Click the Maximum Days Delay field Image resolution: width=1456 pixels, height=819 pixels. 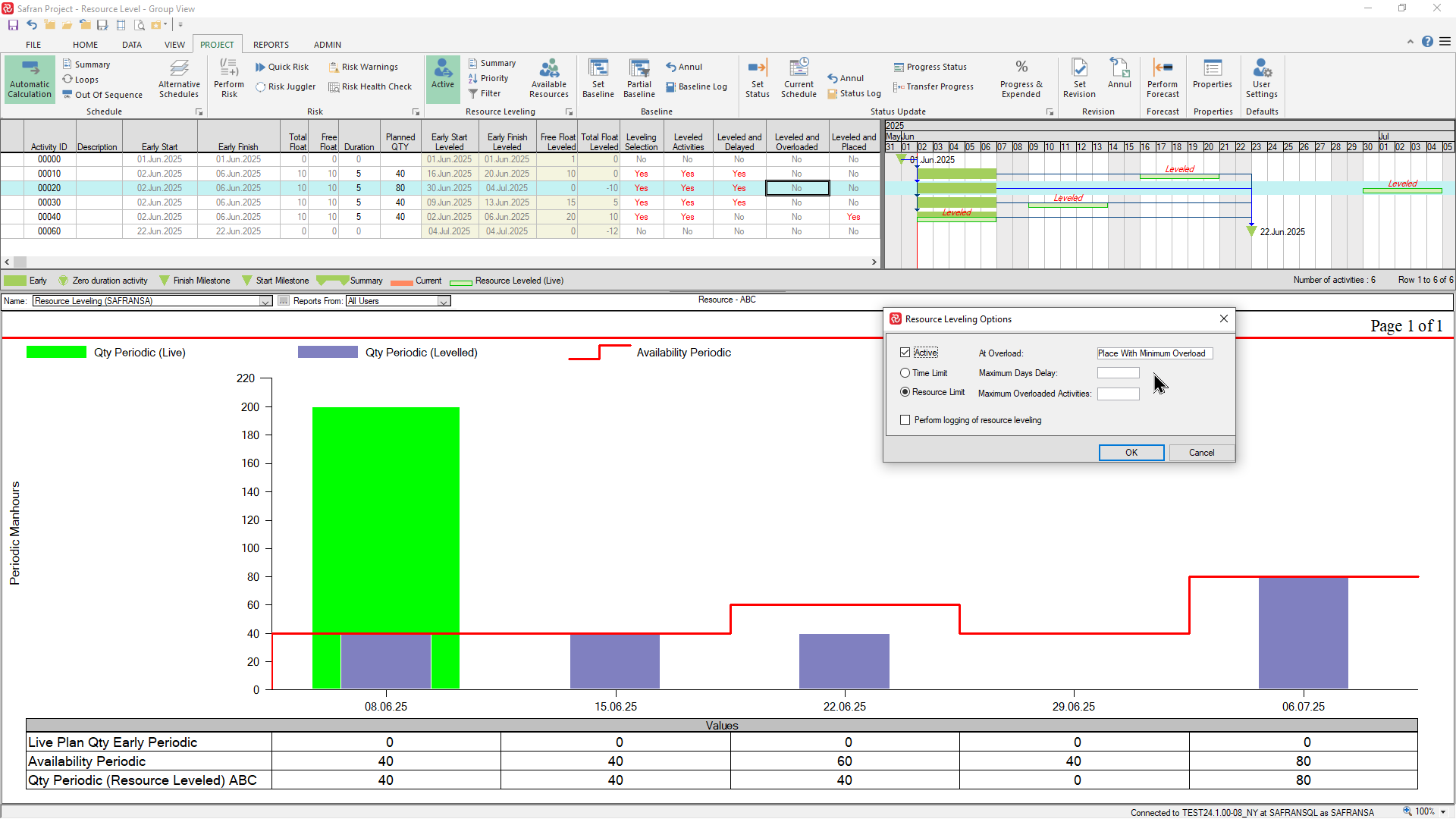pos(1118,373)
